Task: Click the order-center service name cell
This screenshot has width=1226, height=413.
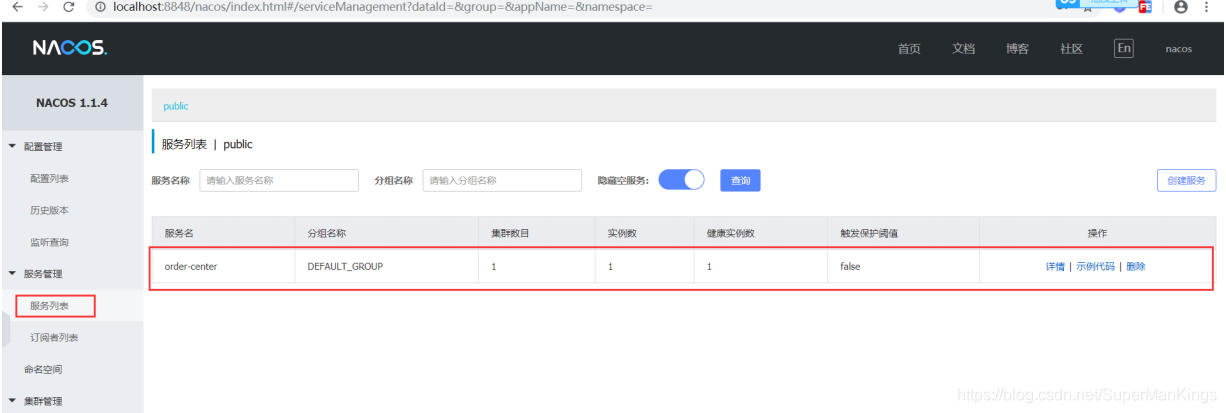Action: (190, 267)
